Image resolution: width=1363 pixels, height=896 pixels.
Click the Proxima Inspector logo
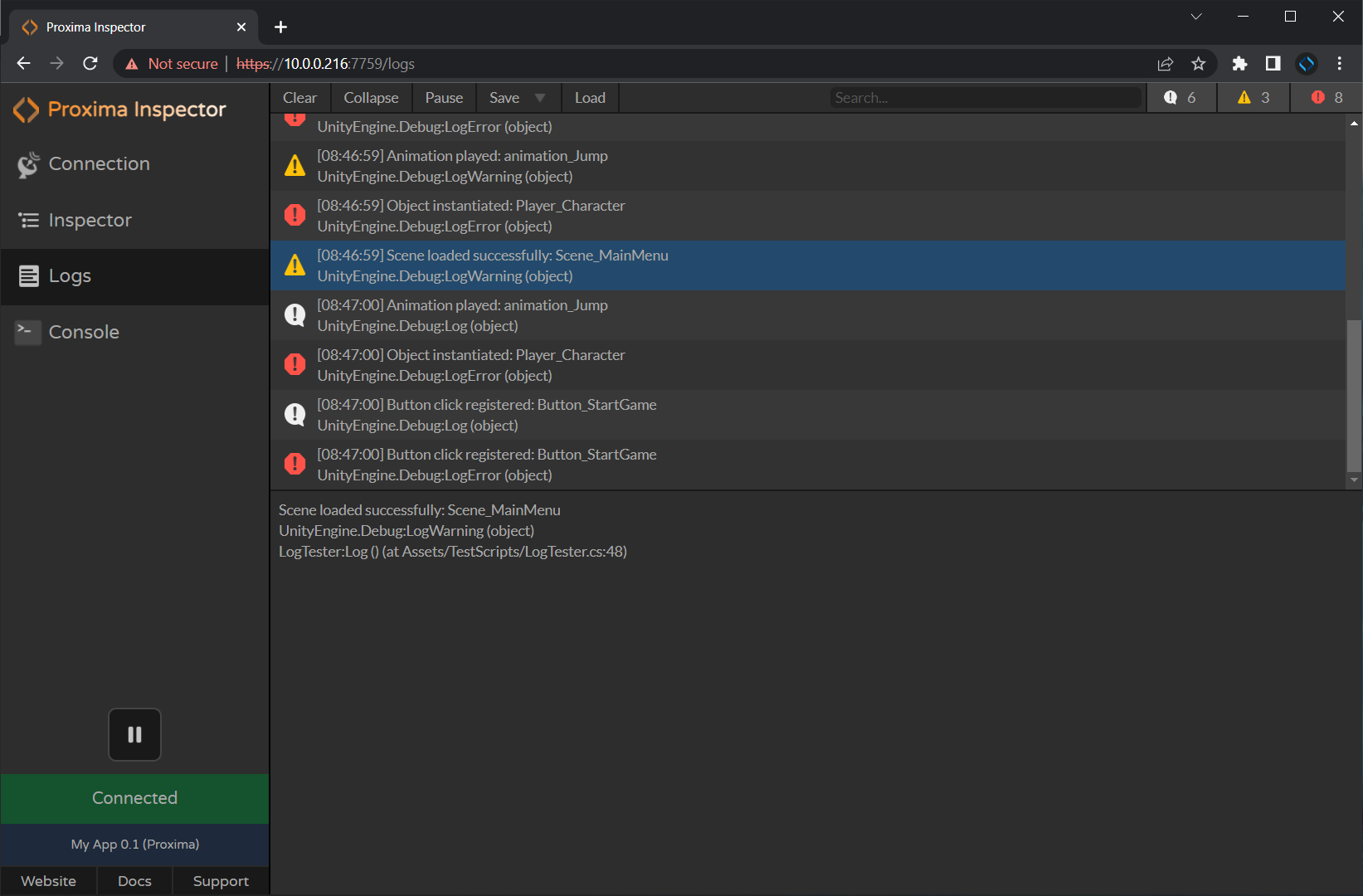tap(120, 109)
